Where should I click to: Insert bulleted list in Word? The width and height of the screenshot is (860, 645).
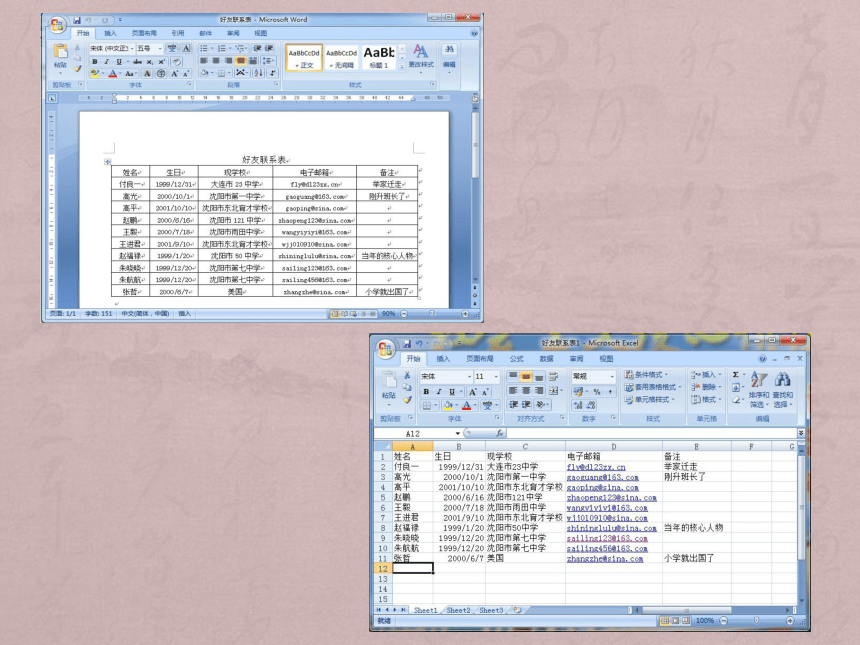click(x=203, y=48)
